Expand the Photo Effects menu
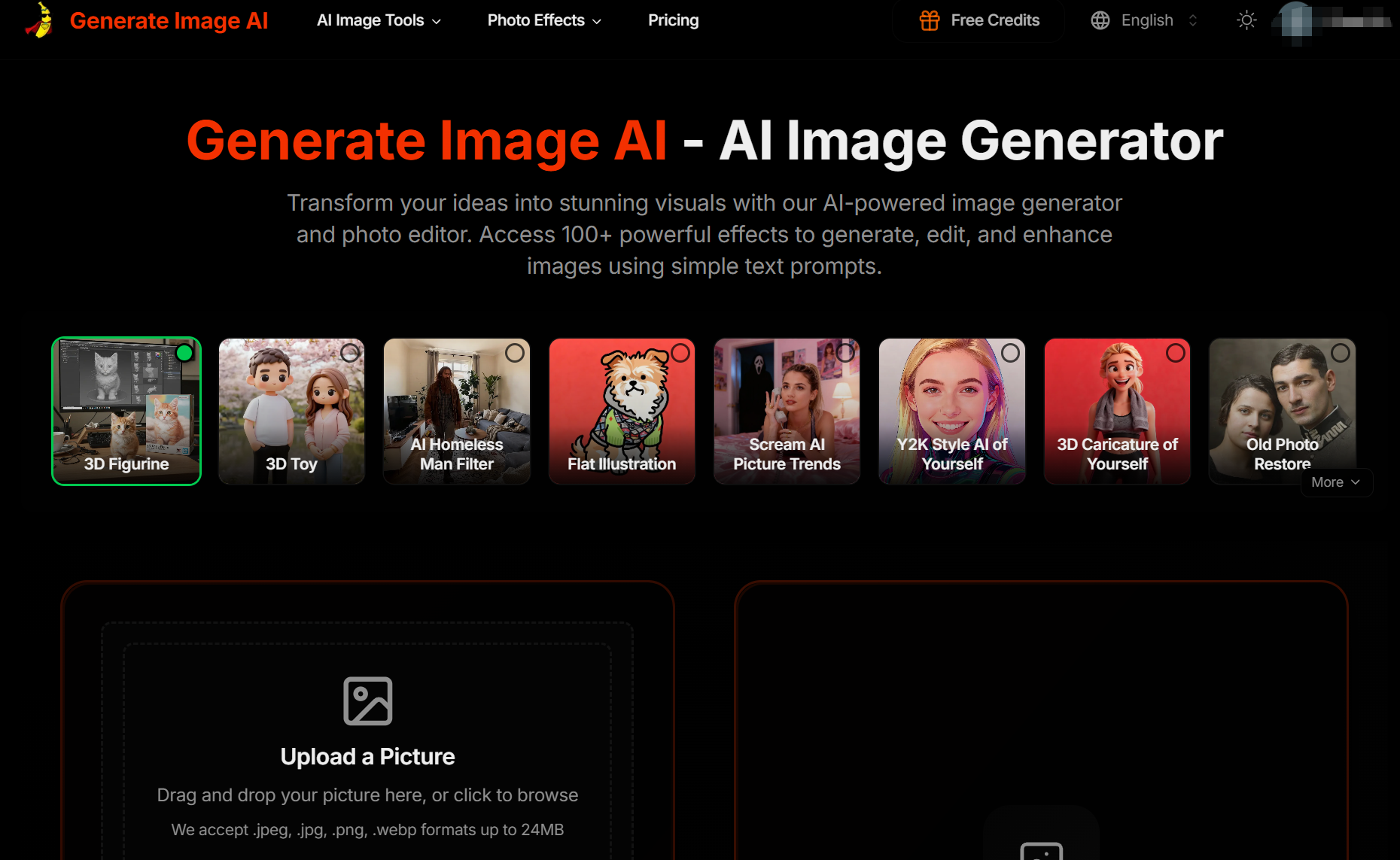Image resolution: width=1400 pixels, height=860 pixels. coord(544,20)
